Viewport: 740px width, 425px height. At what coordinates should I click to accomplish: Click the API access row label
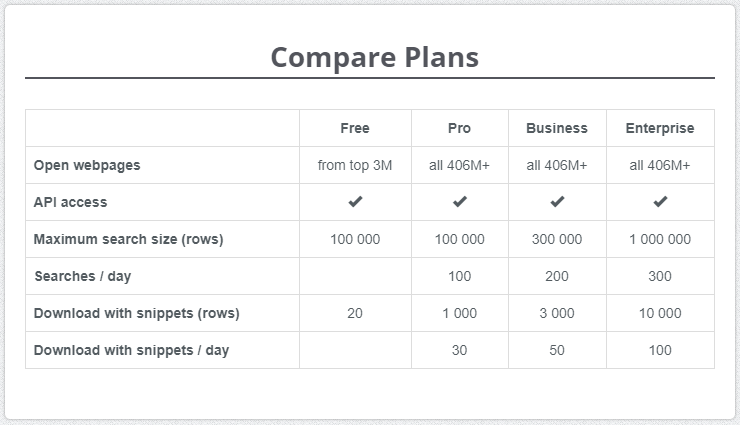click(x=70, y=202)
